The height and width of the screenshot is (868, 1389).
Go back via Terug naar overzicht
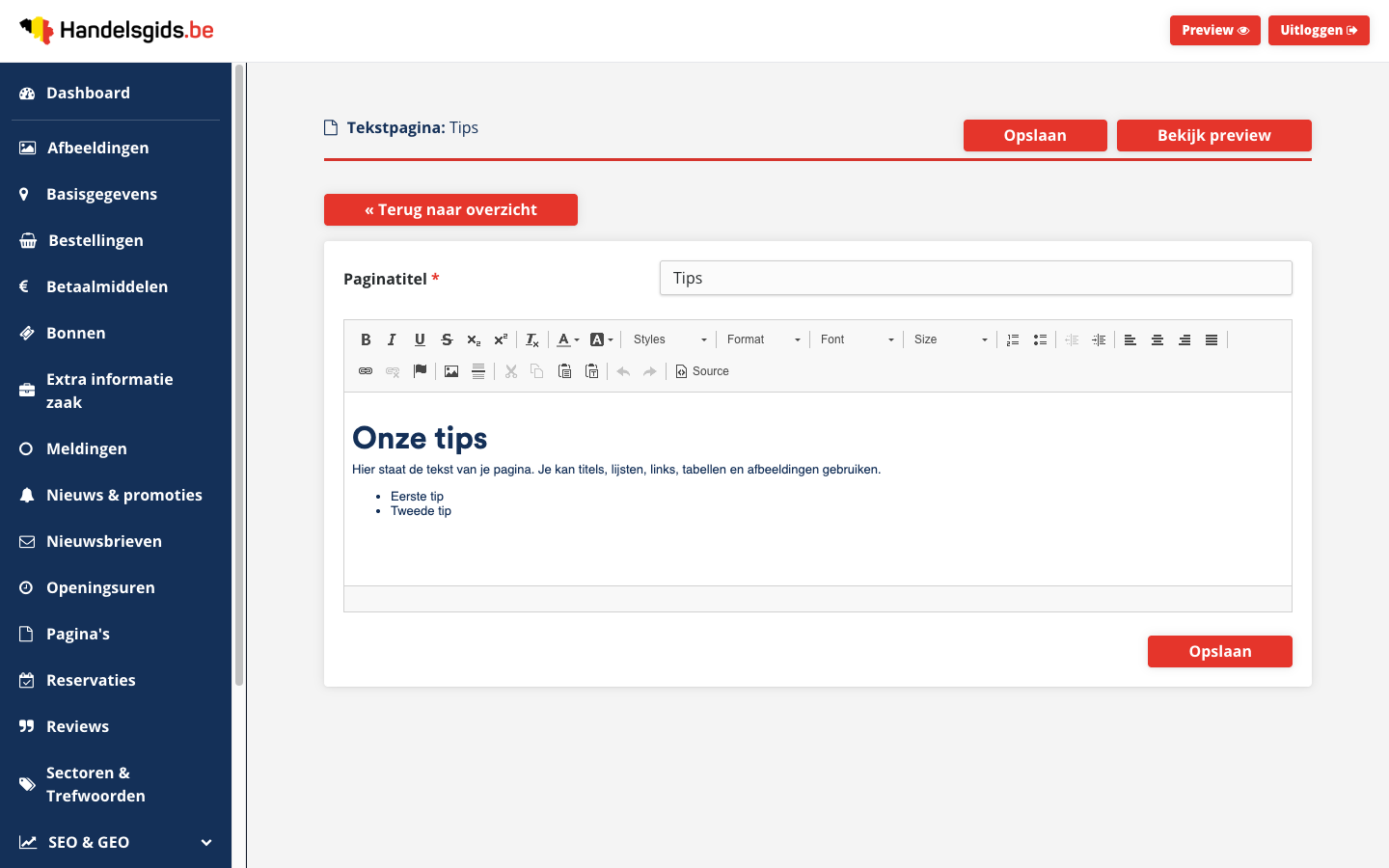[x=450, y=209]
